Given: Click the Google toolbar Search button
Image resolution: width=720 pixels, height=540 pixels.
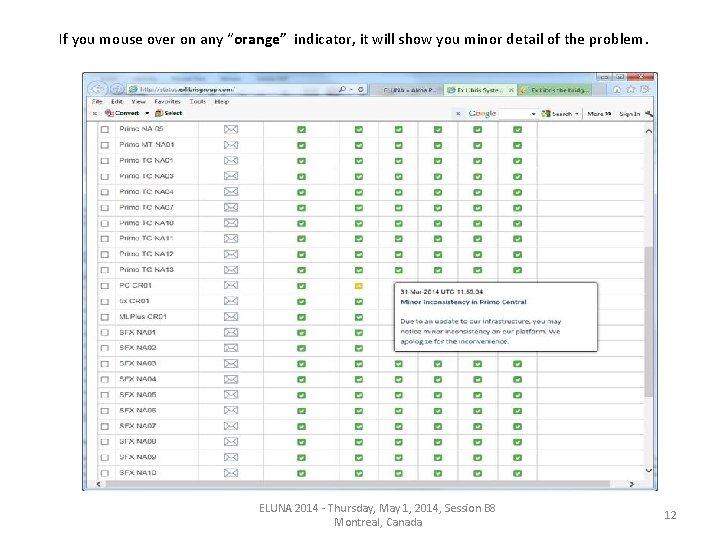Looking at the screenshot, I should (x=557, y=113).
